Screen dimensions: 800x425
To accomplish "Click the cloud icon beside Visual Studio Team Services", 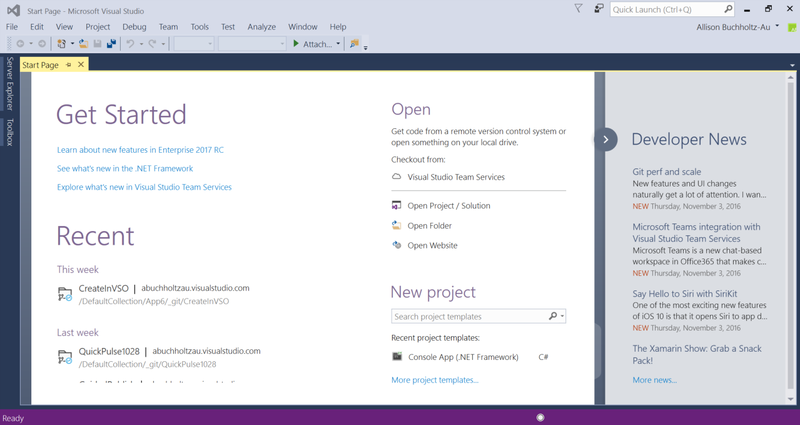I will [396, 177].
